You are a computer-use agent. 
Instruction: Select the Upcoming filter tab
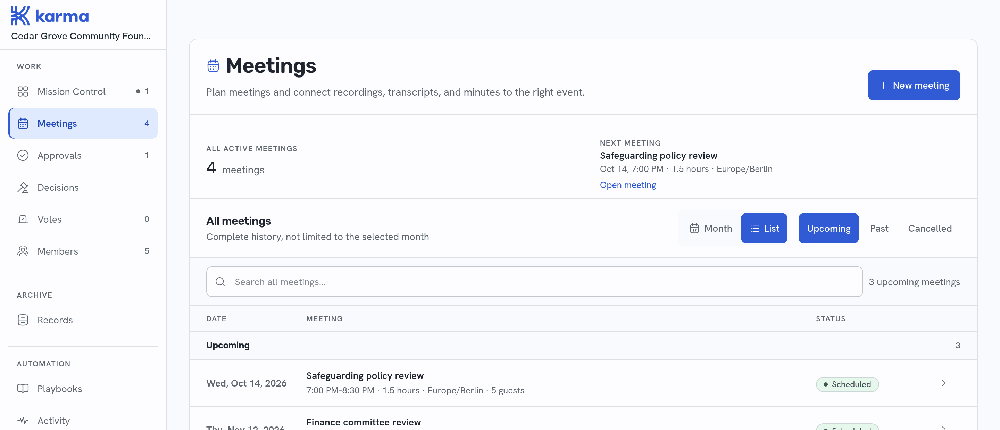[828, 228]
